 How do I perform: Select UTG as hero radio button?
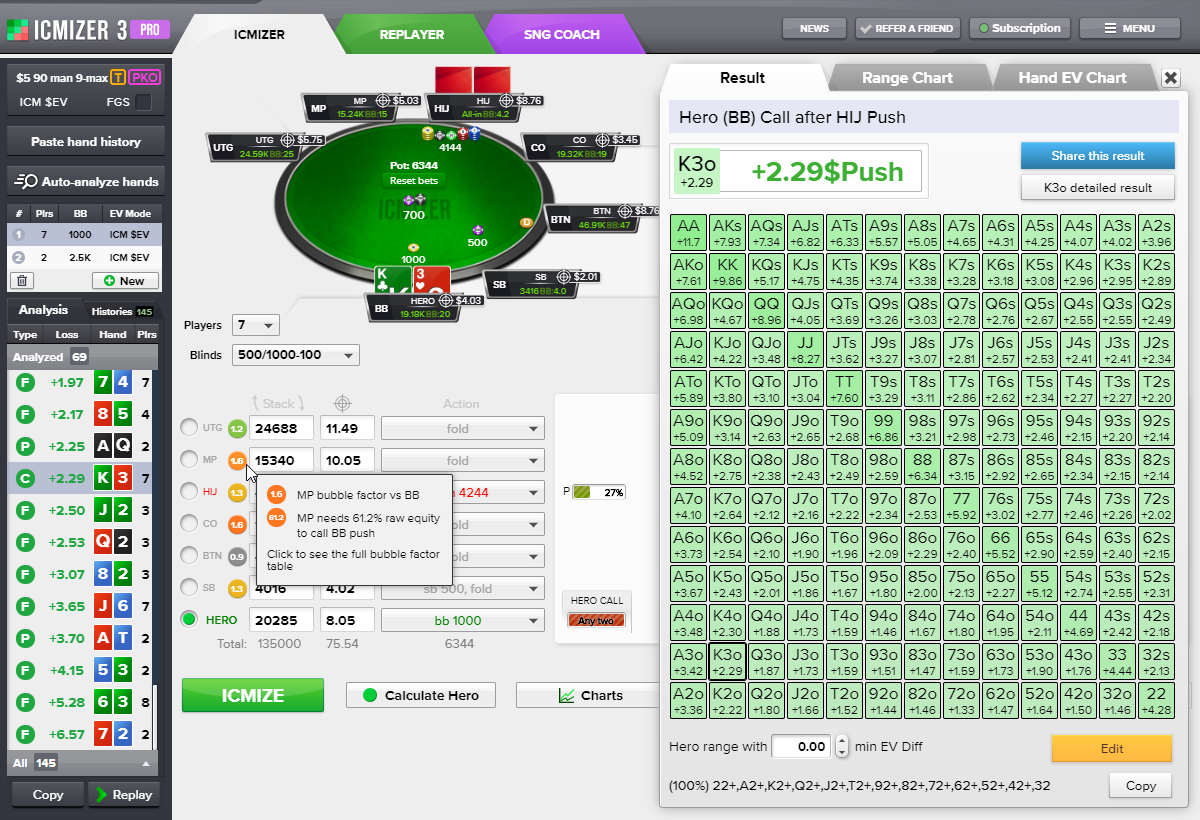click(x=189, y=428)
